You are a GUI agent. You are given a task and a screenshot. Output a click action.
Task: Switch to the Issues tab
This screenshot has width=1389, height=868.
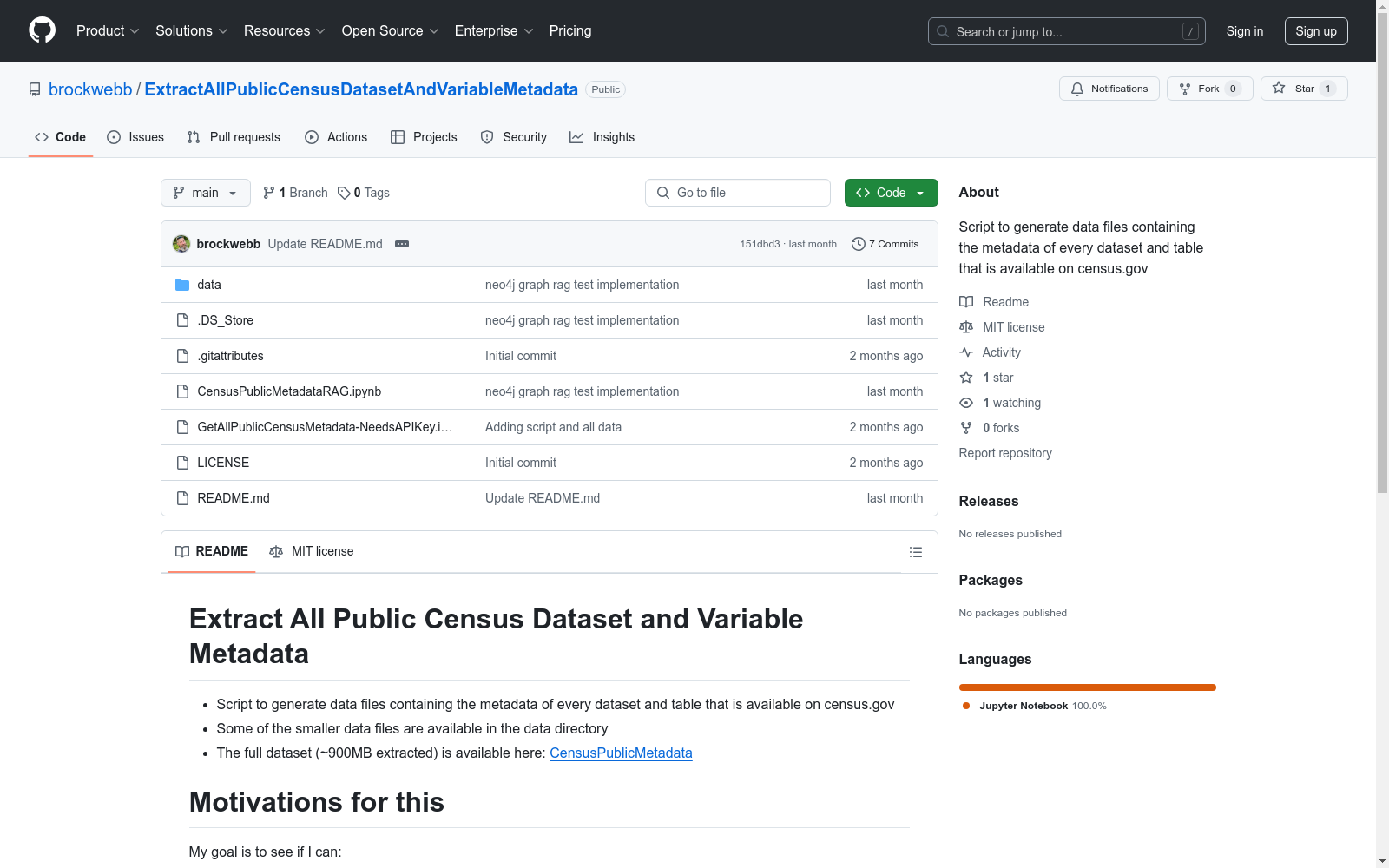135,137
